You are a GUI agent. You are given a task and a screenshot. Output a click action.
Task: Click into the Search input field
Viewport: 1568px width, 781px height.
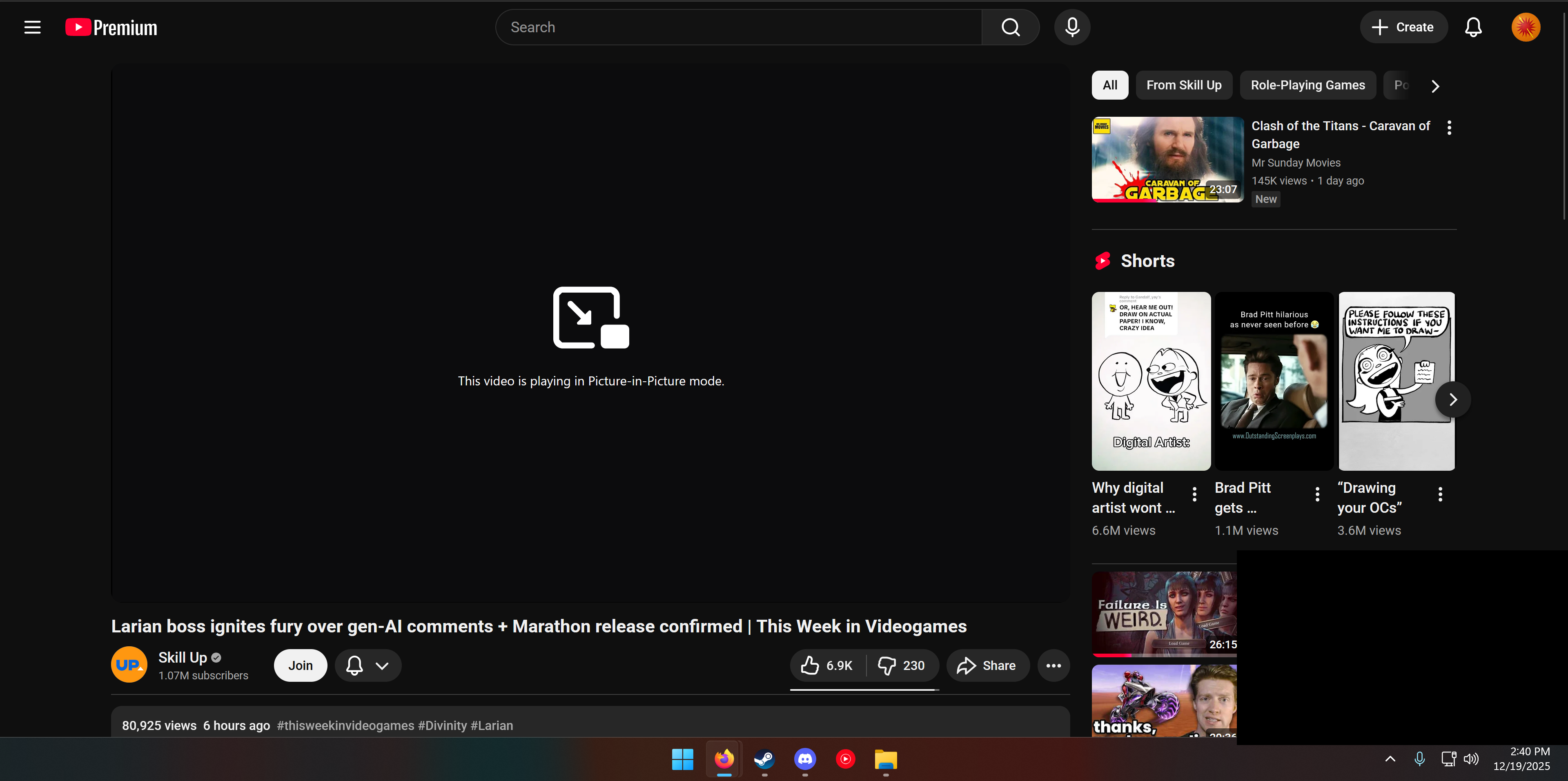(738, 27)
